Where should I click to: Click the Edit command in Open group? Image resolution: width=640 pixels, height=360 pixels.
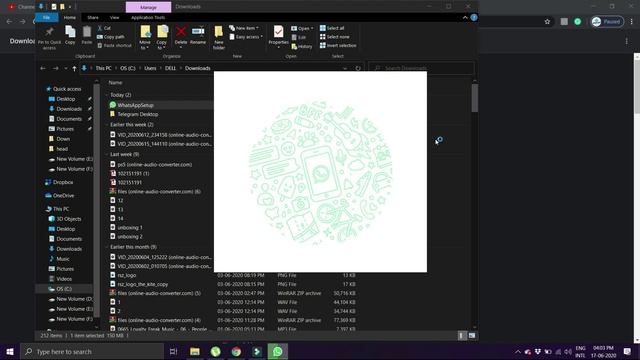coord(298,37)
